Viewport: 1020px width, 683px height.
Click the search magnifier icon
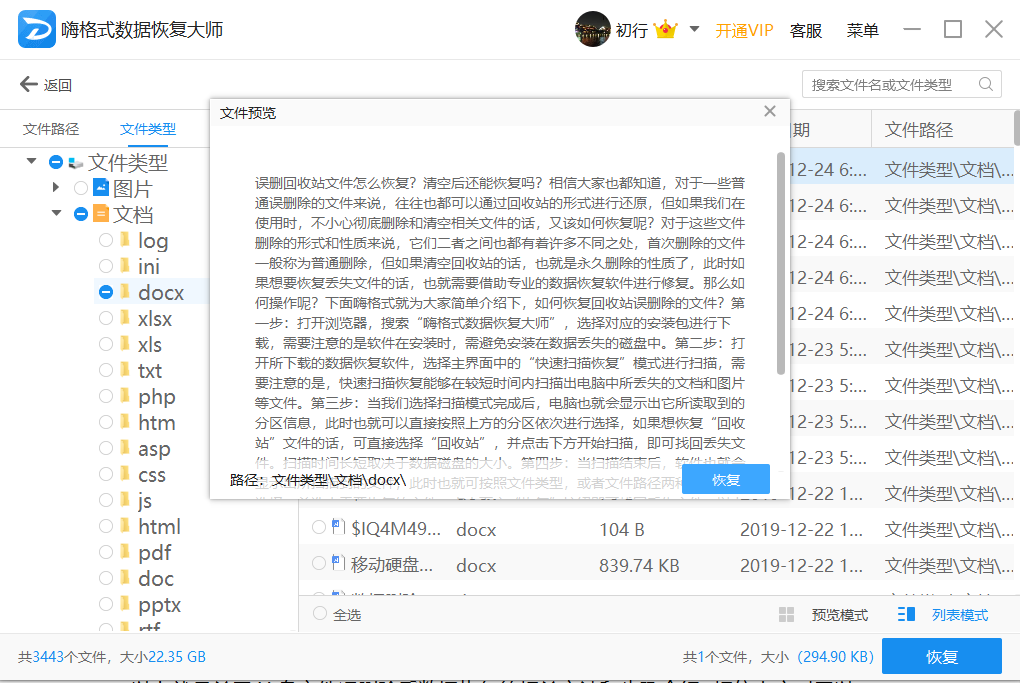[986, 85]
